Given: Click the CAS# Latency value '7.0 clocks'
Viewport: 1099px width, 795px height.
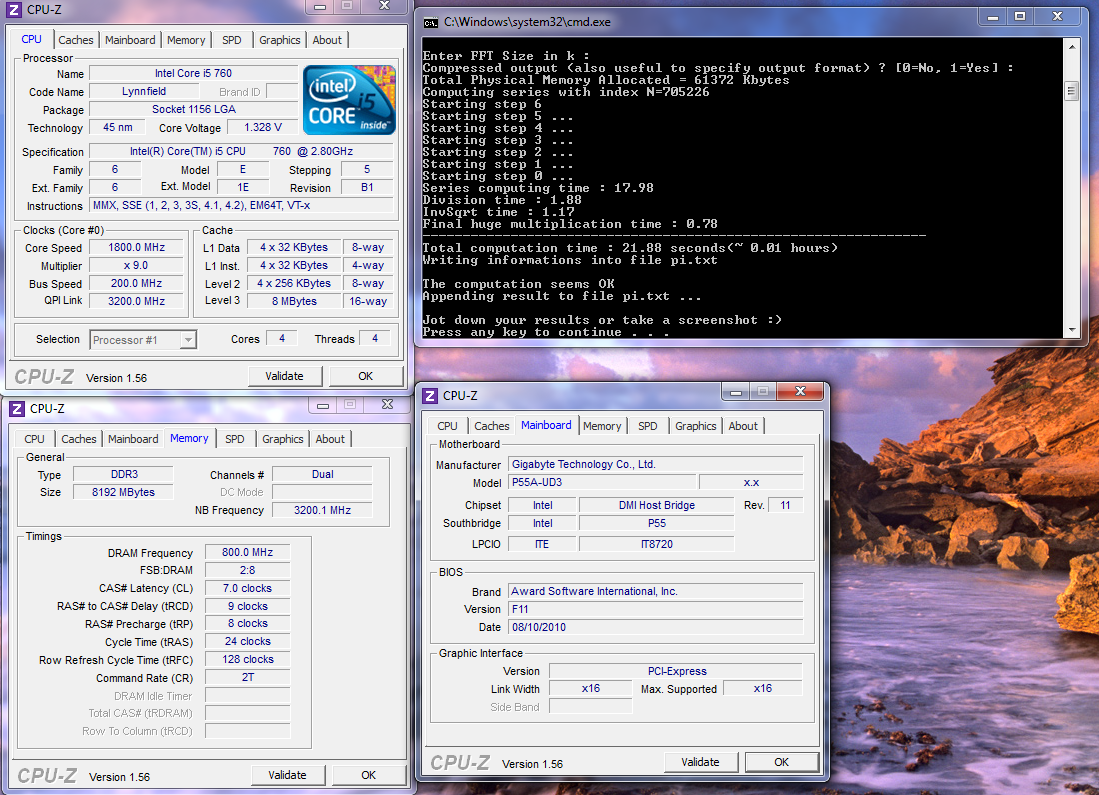Looking at the screenshot, I should (247, 589).
